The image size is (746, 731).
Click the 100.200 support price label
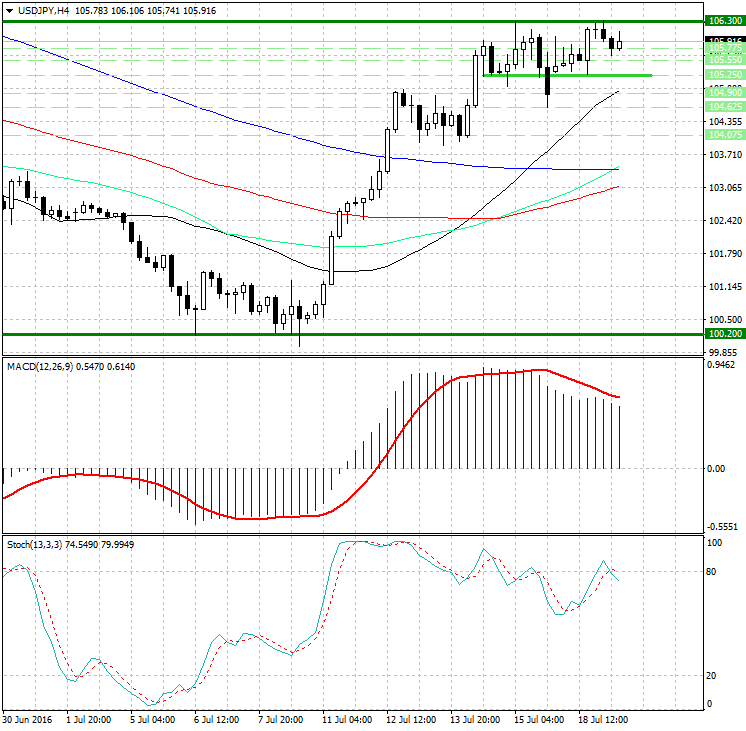click(x=724, y=334)
